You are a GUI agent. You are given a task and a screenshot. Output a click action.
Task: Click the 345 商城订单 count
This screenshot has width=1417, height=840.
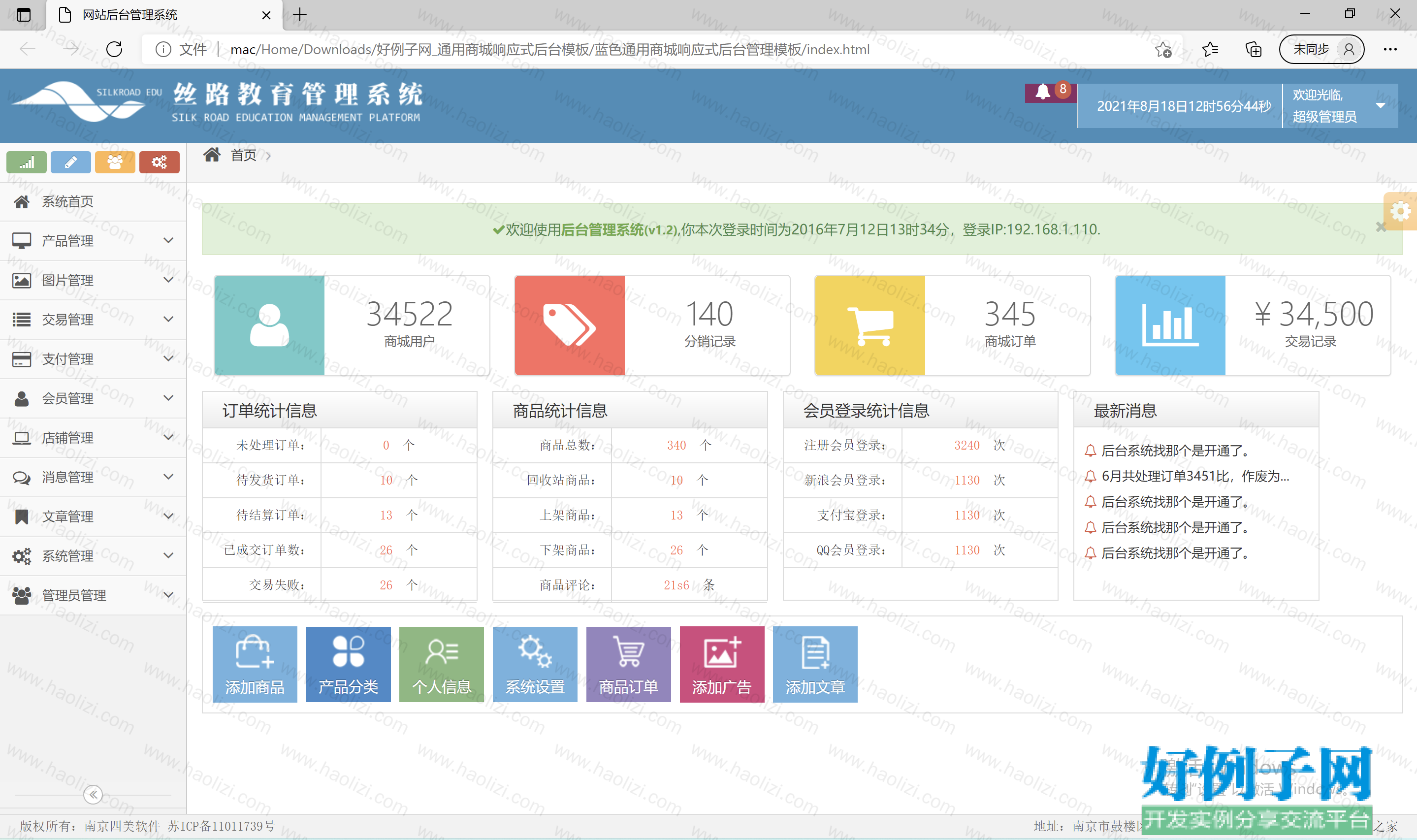click(1010, 314)
